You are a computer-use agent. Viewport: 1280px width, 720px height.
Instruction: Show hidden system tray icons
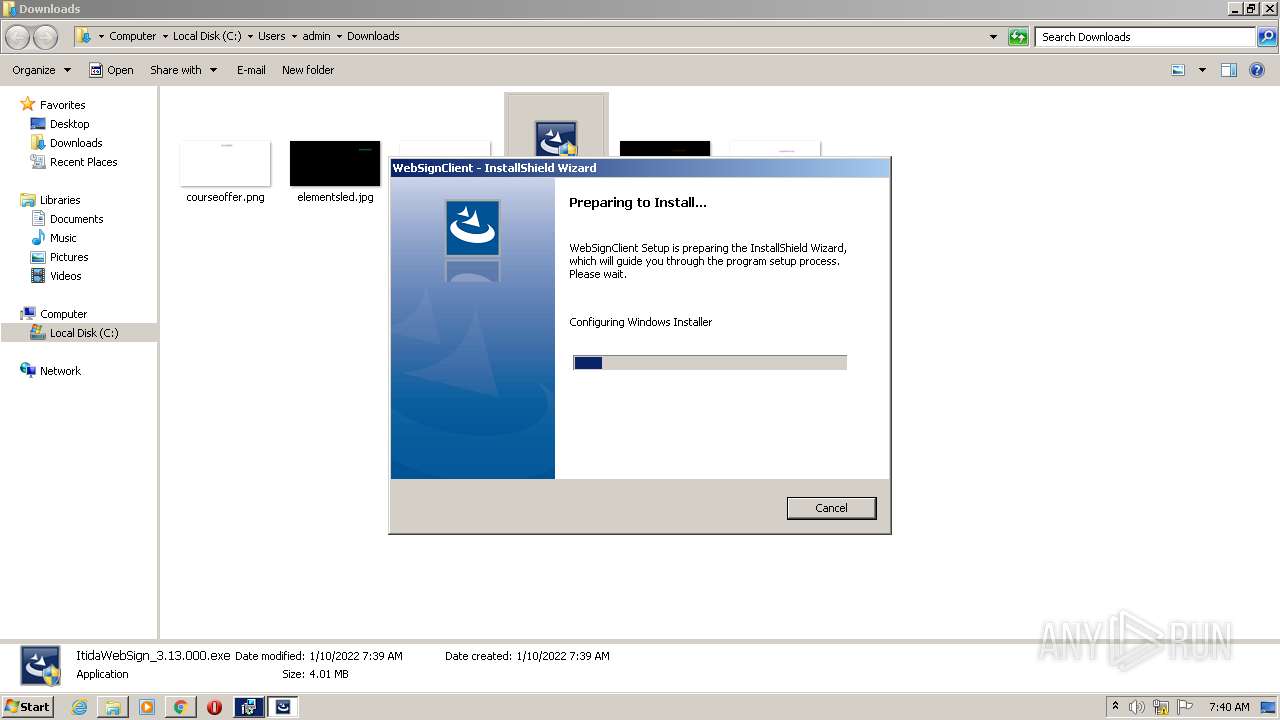point(1115,706)
